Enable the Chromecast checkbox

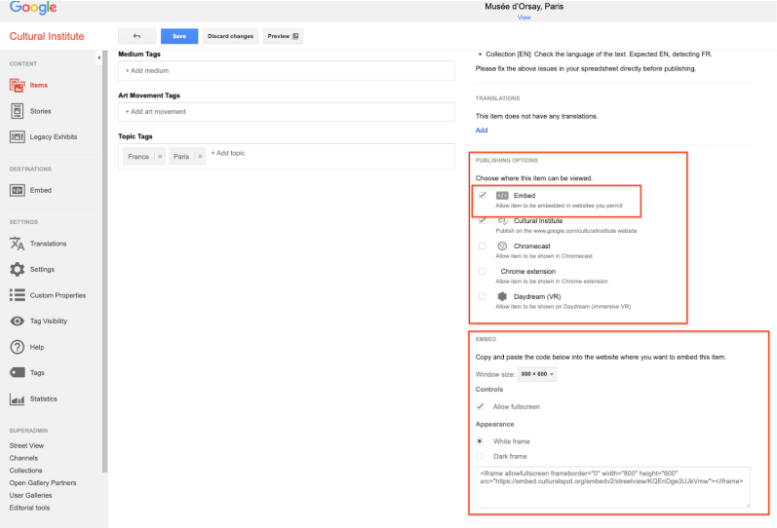point(482,246)
